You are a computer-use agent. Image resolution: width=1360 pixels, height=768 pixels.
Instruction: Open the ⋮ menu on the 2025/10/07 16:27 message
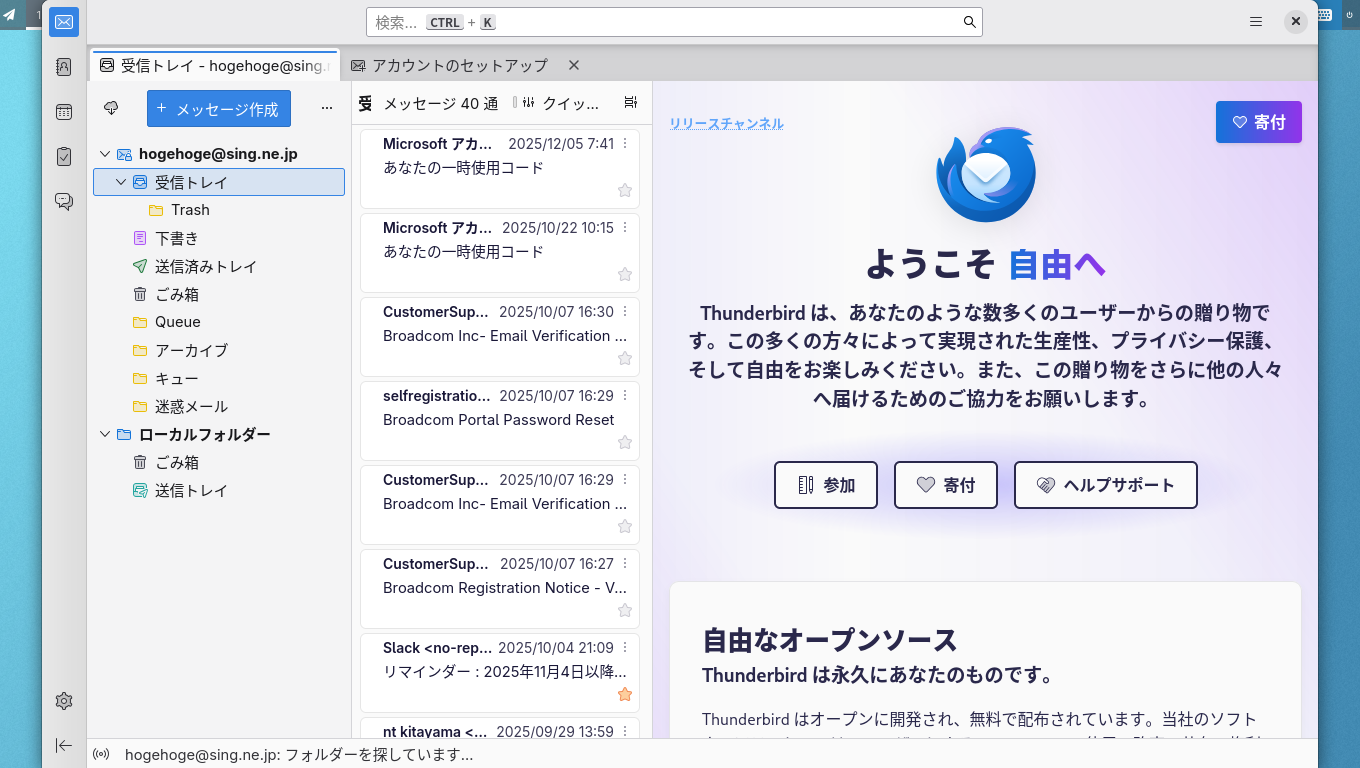(626, 564)
